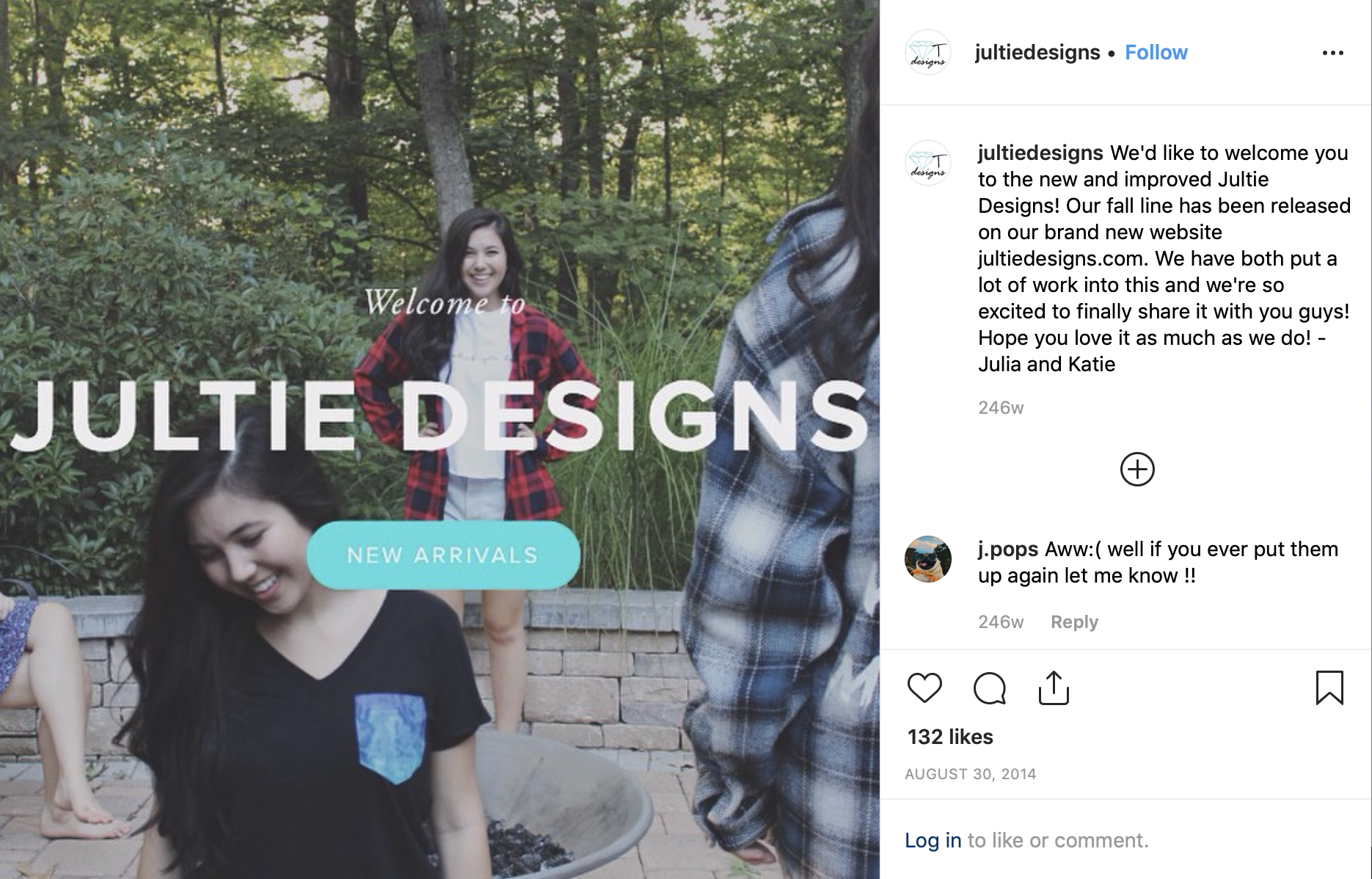Open jultiedesigns profile picture in header

(x=928, y=53)
